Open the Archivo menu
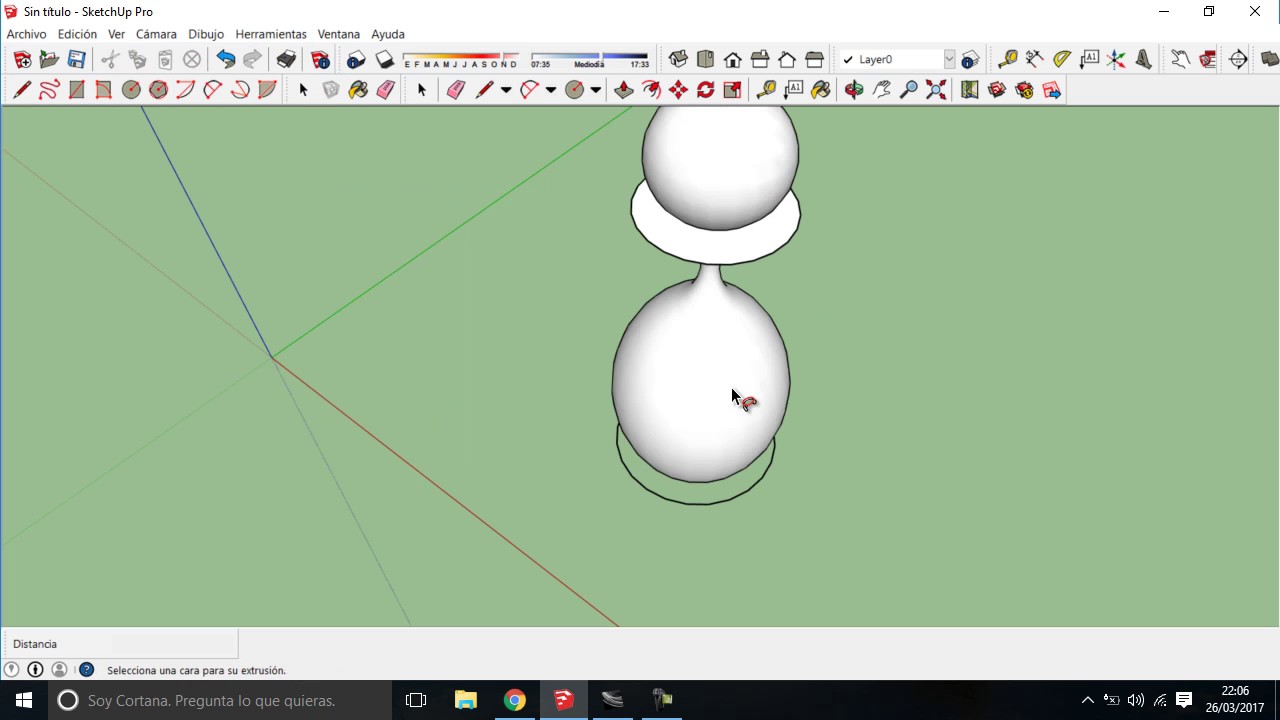The width and height of the screenshot is (1280, 720). point(27,34)
